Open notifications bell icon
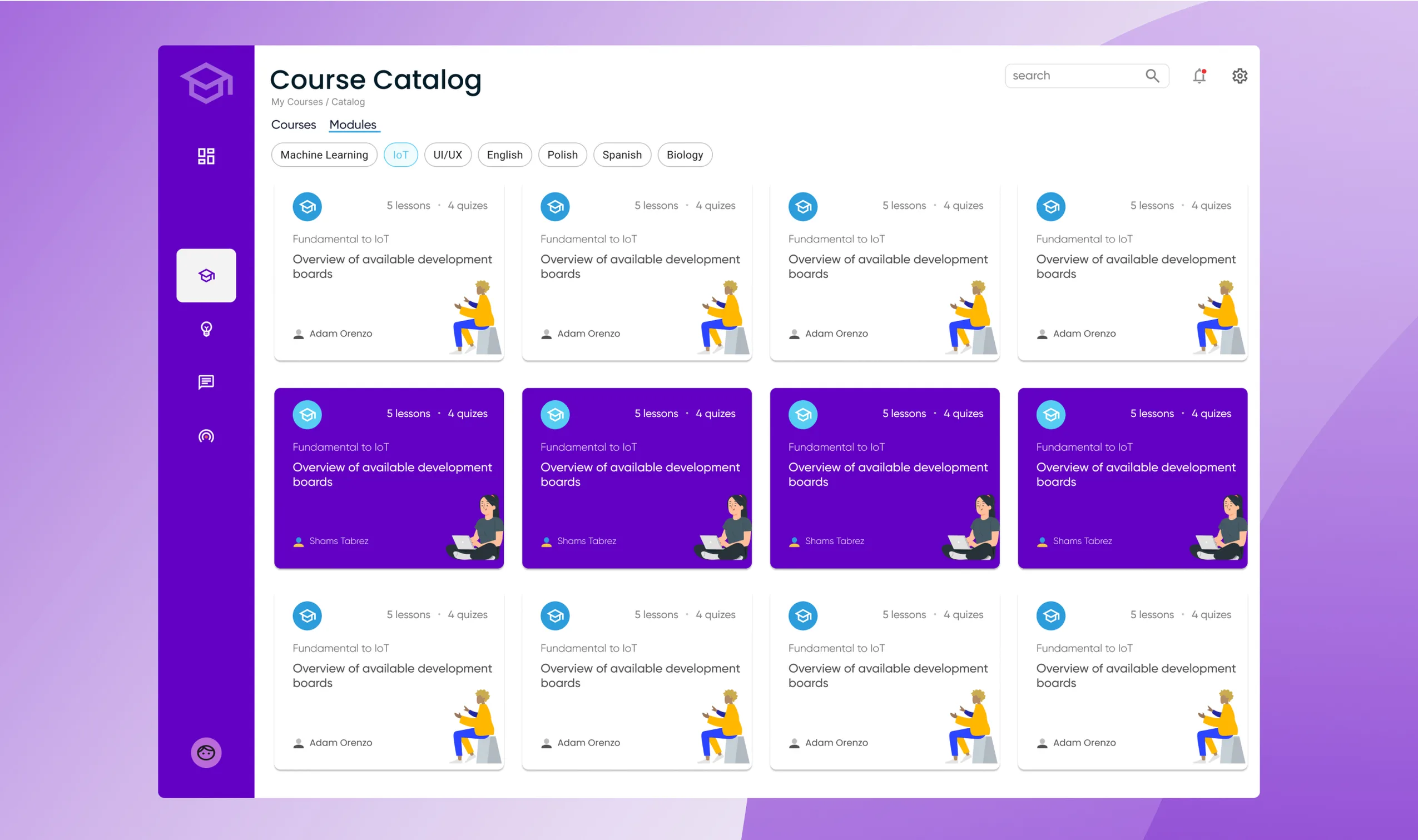Viewport: 1418px width, 840px height. [1199, 76]
